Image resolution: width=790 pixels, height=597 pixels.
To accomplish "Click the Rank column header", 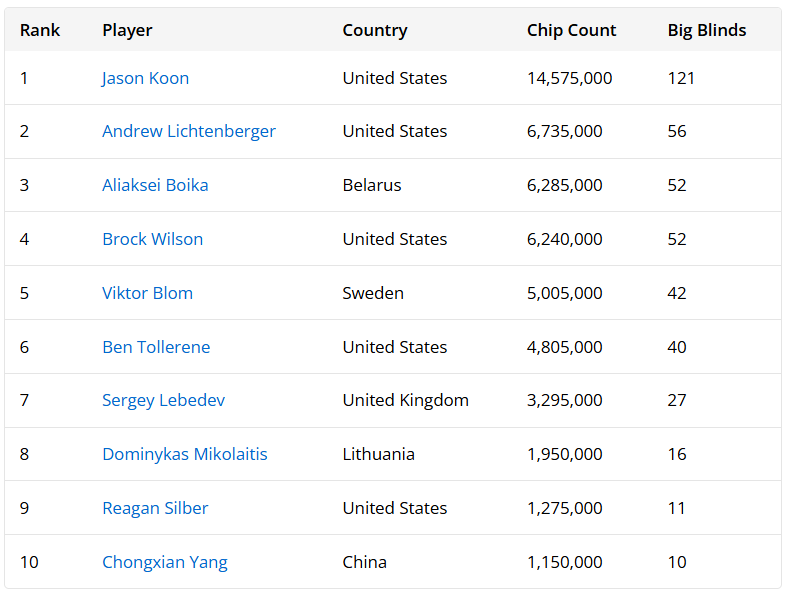I will point(40,30).
